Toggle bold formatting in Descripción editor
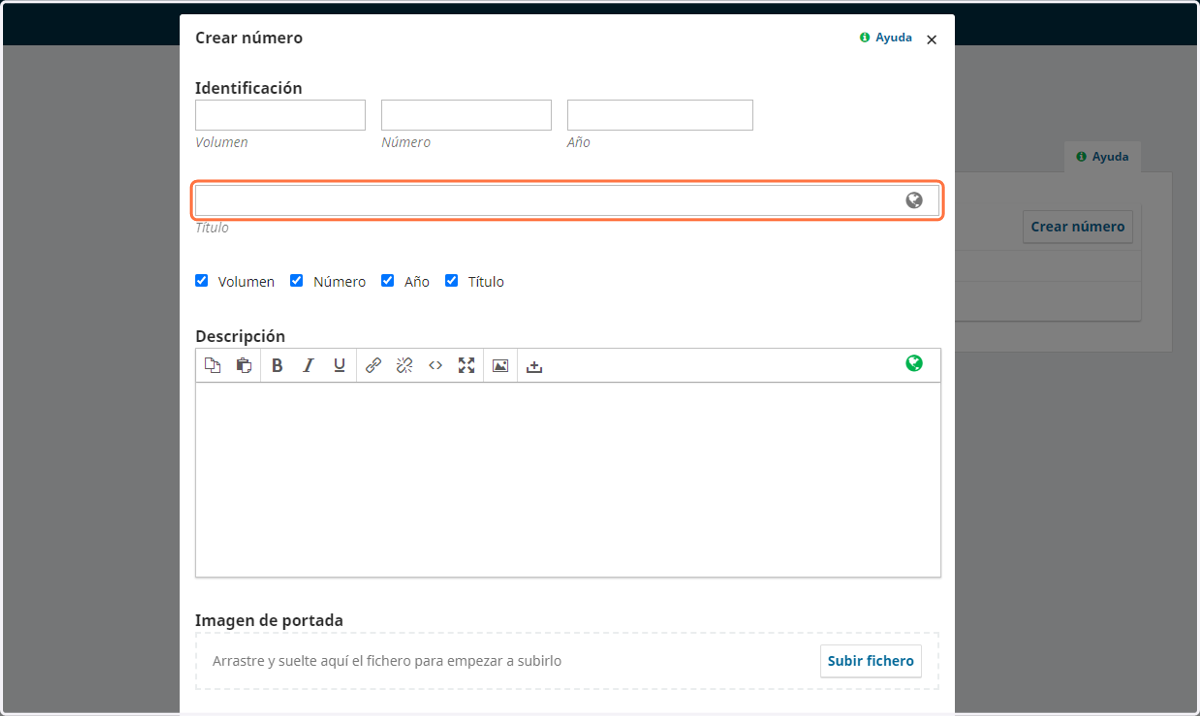 [277, 366]
